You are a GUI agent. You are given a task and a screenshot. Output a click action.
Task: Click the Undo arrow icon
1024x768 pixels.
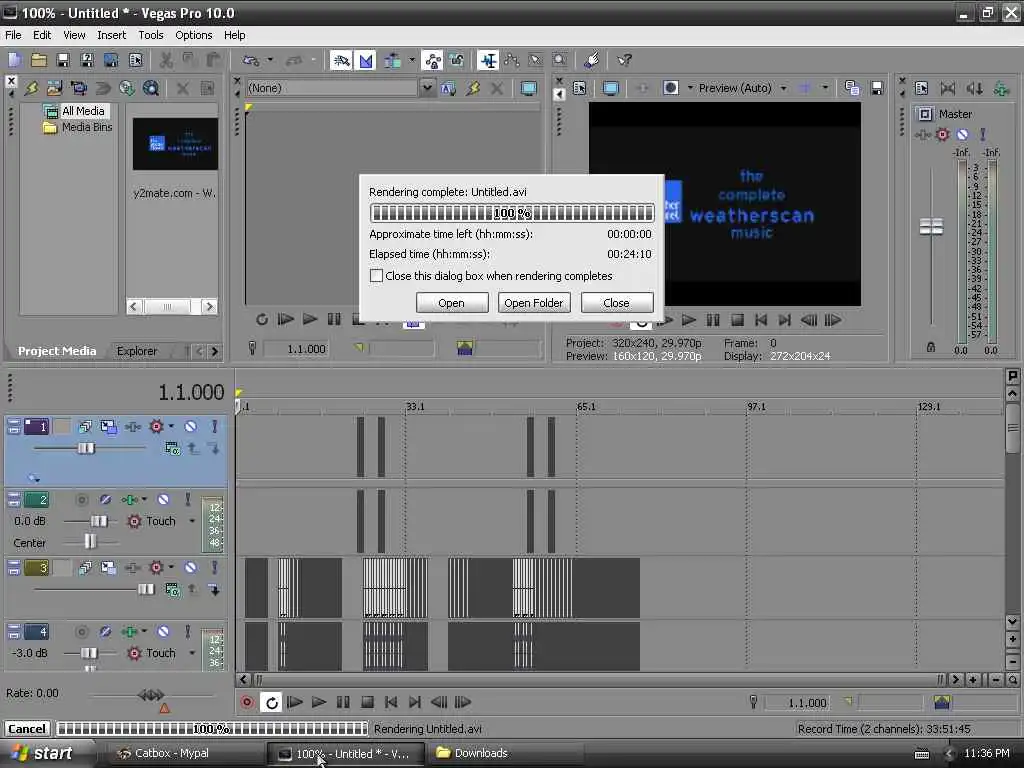[251, 61]
